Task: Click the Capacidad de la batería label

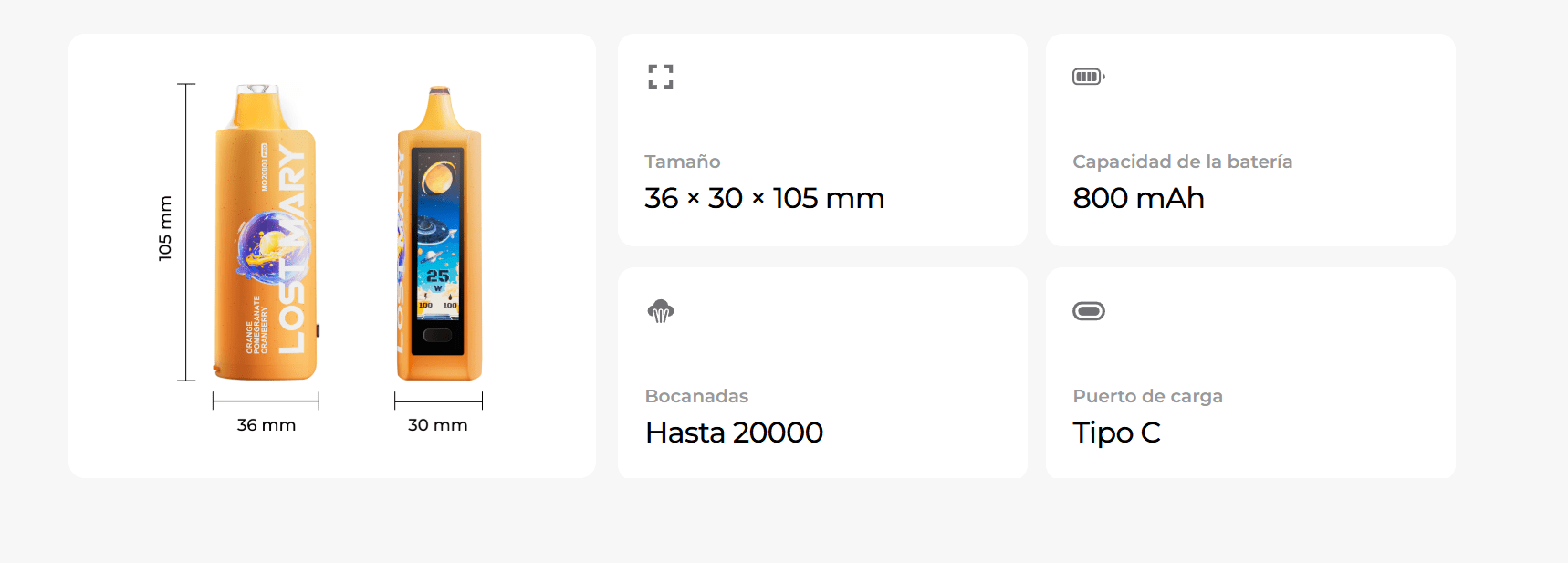Action: 1183,162
